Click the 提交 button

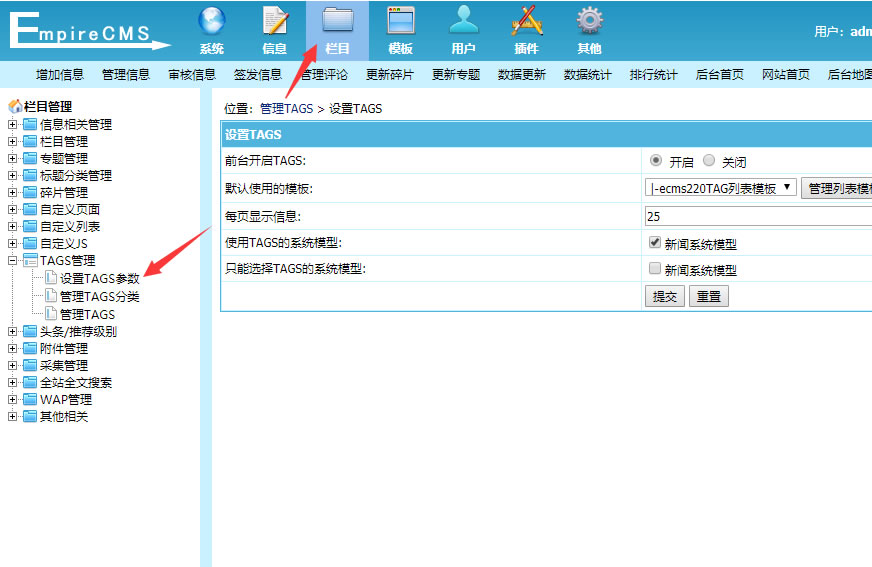[x=665, y=296]
